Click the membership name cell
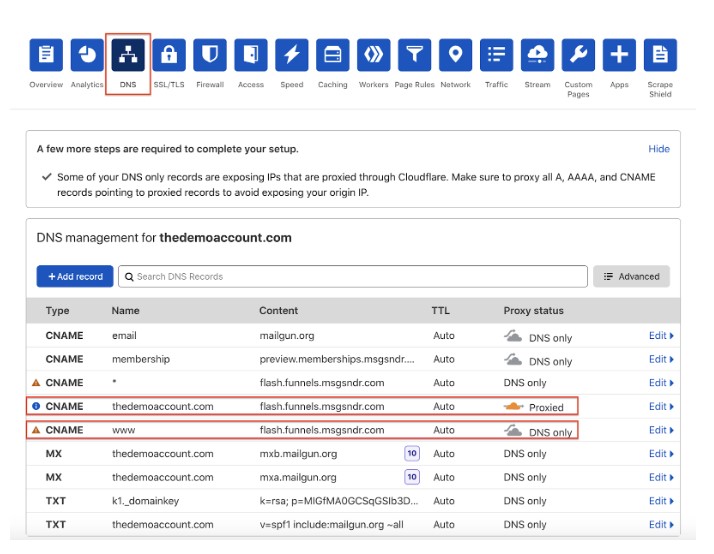Image resolution: width=714 pixels, height=554 pixels. coord(141,359)
